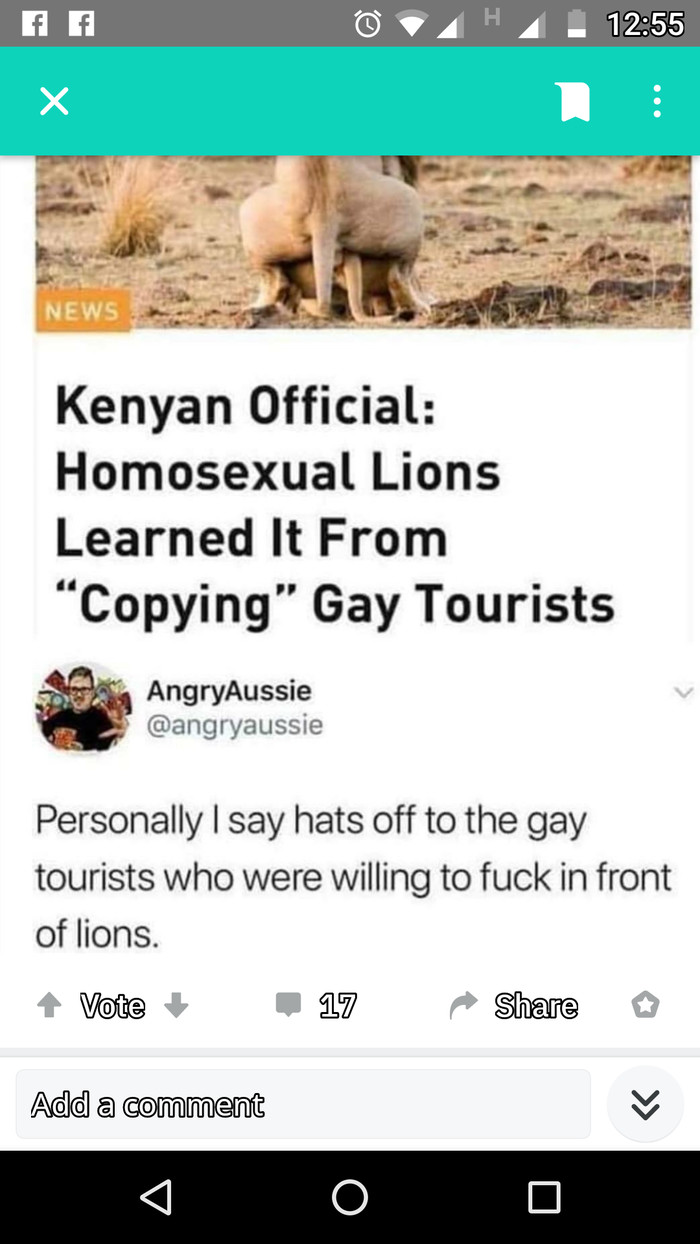Image resolution: width=700 pixels, height=1244 pixels.
Task: Tap the Android back navigation button
Action: coord(156,1197)
